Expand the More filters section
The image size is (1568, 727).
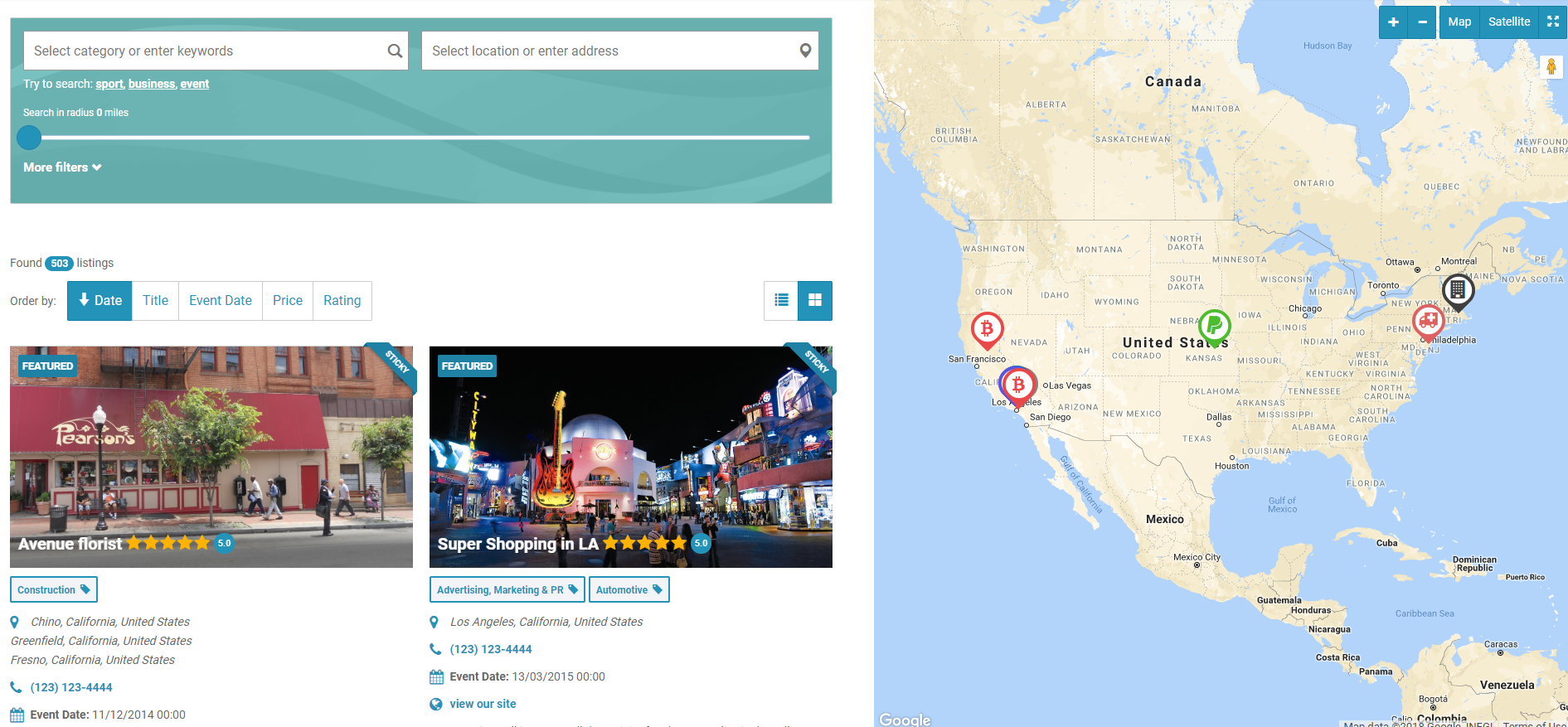click(62, 167)
